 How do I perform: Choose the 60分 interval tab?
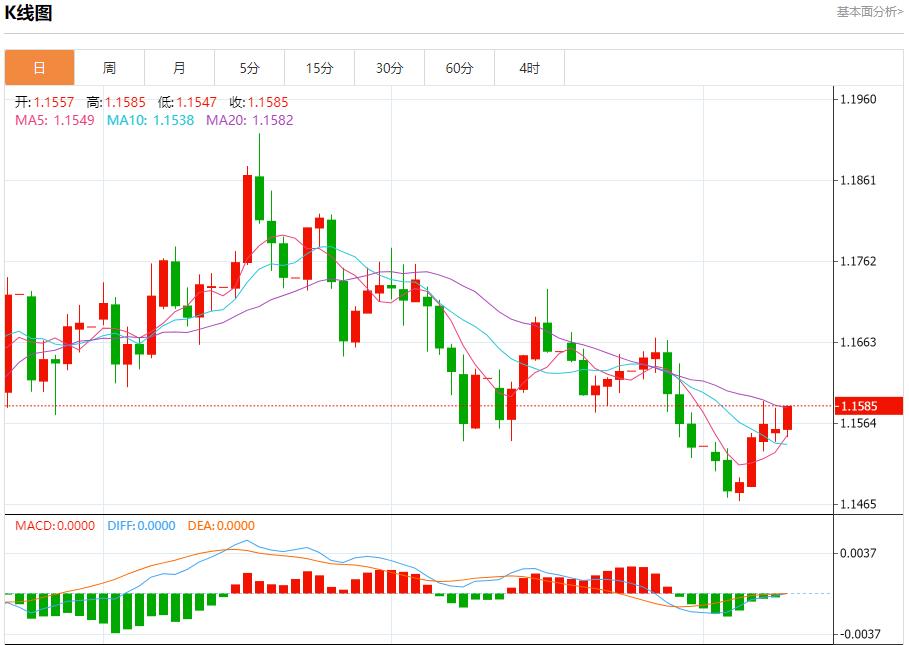(459, 68)
